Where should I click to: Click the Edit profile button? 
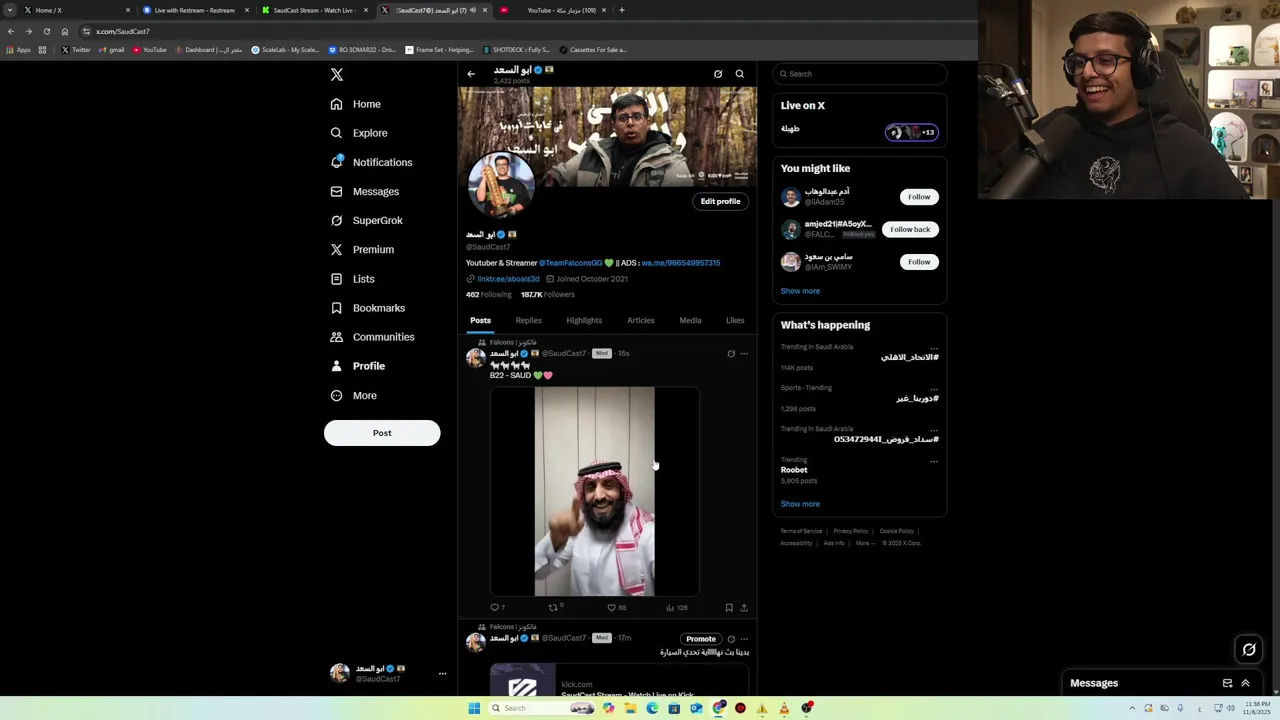pyautogui.click(x=720, y=201)
